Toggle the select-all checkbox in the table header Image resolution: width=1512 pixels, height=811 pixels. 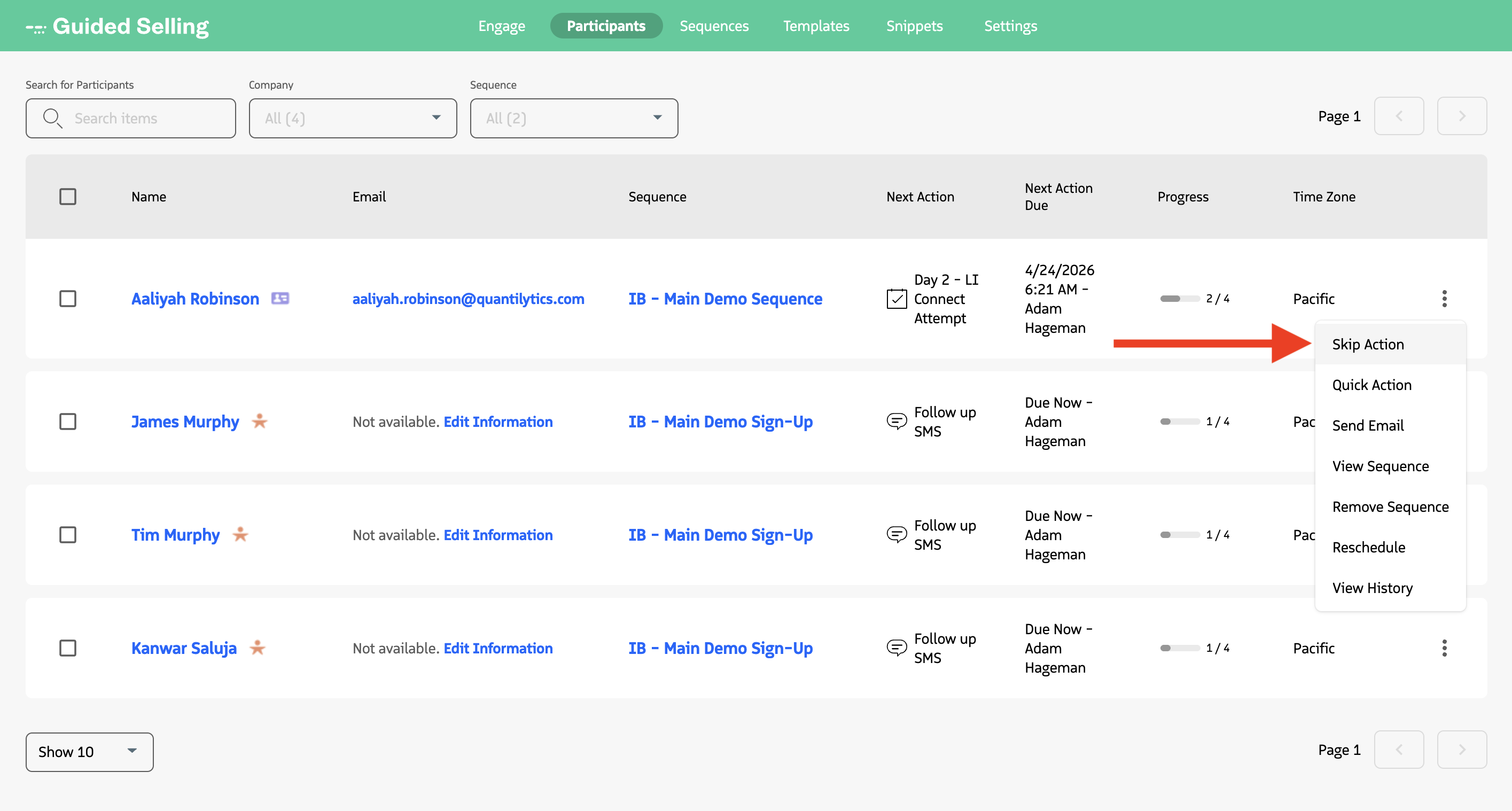(68, 197)
